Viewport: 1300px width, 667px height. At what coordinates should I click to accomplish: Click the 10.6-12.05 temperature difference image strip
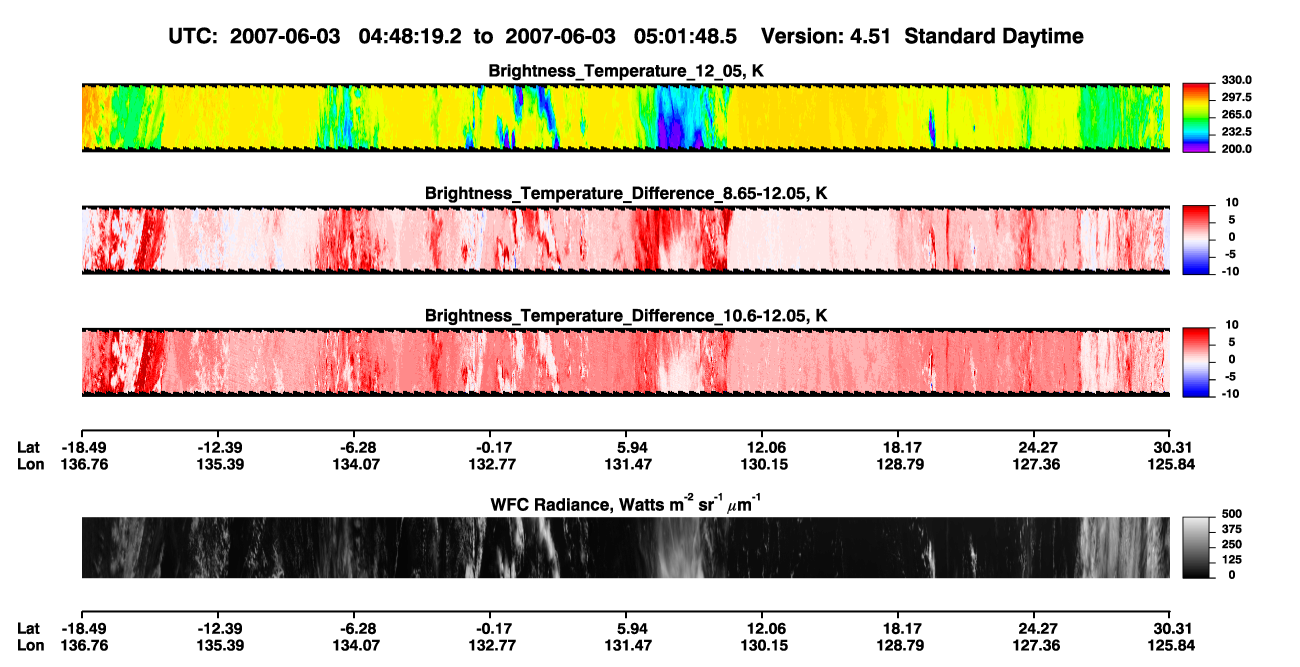[625, 361]
